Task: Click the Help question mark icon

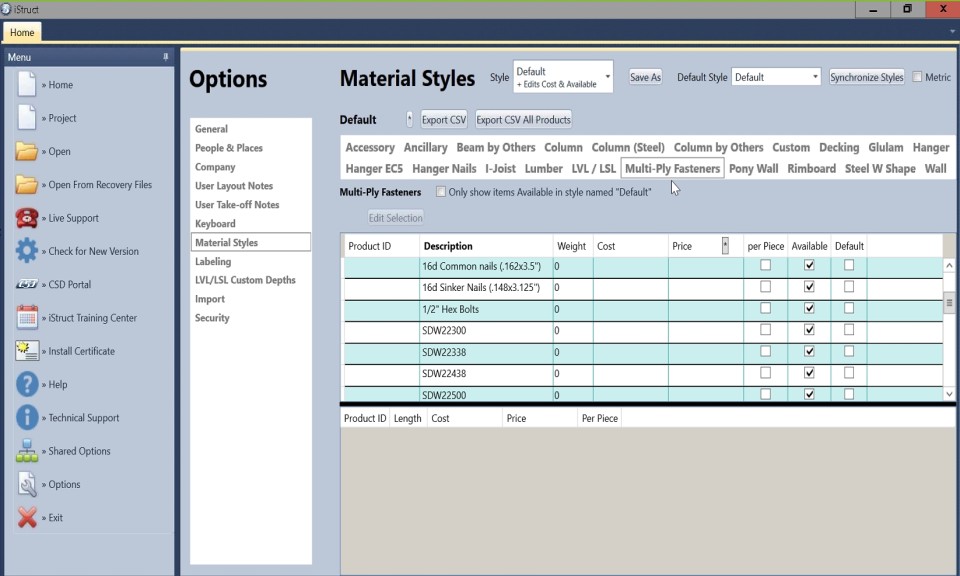Action: (27, 384)
